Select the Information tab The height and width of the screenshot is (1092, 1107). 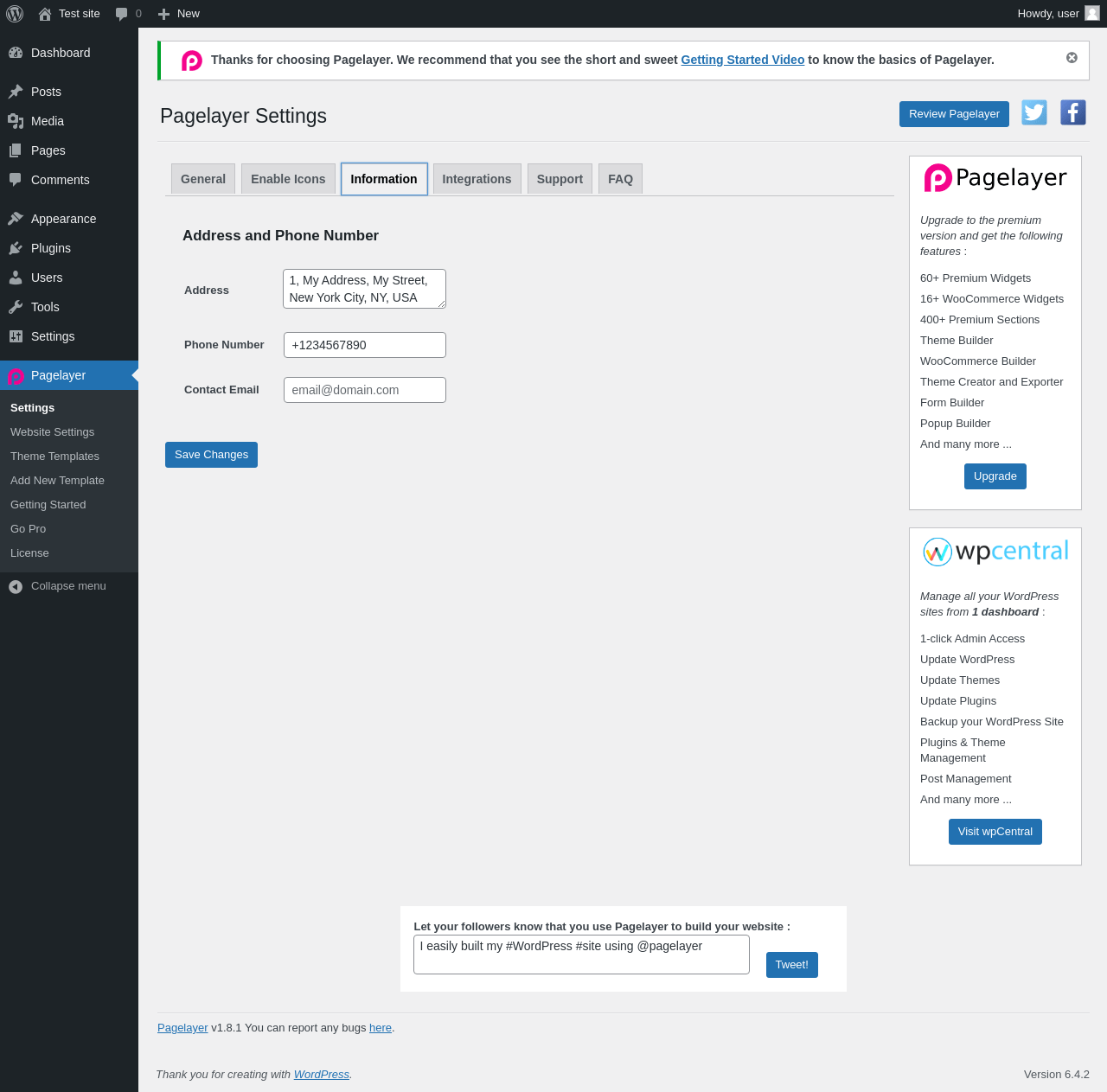click(384, 179)
